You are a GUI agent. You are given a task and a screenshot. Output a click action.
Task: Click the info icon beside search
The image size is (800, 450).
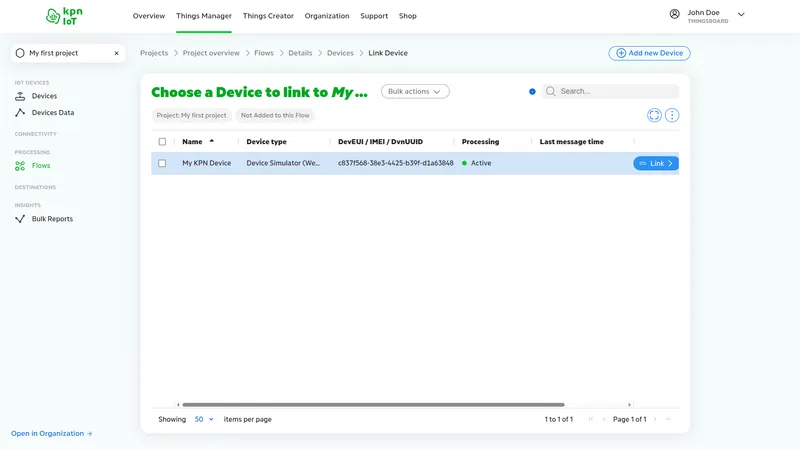[x=532, y=92]
